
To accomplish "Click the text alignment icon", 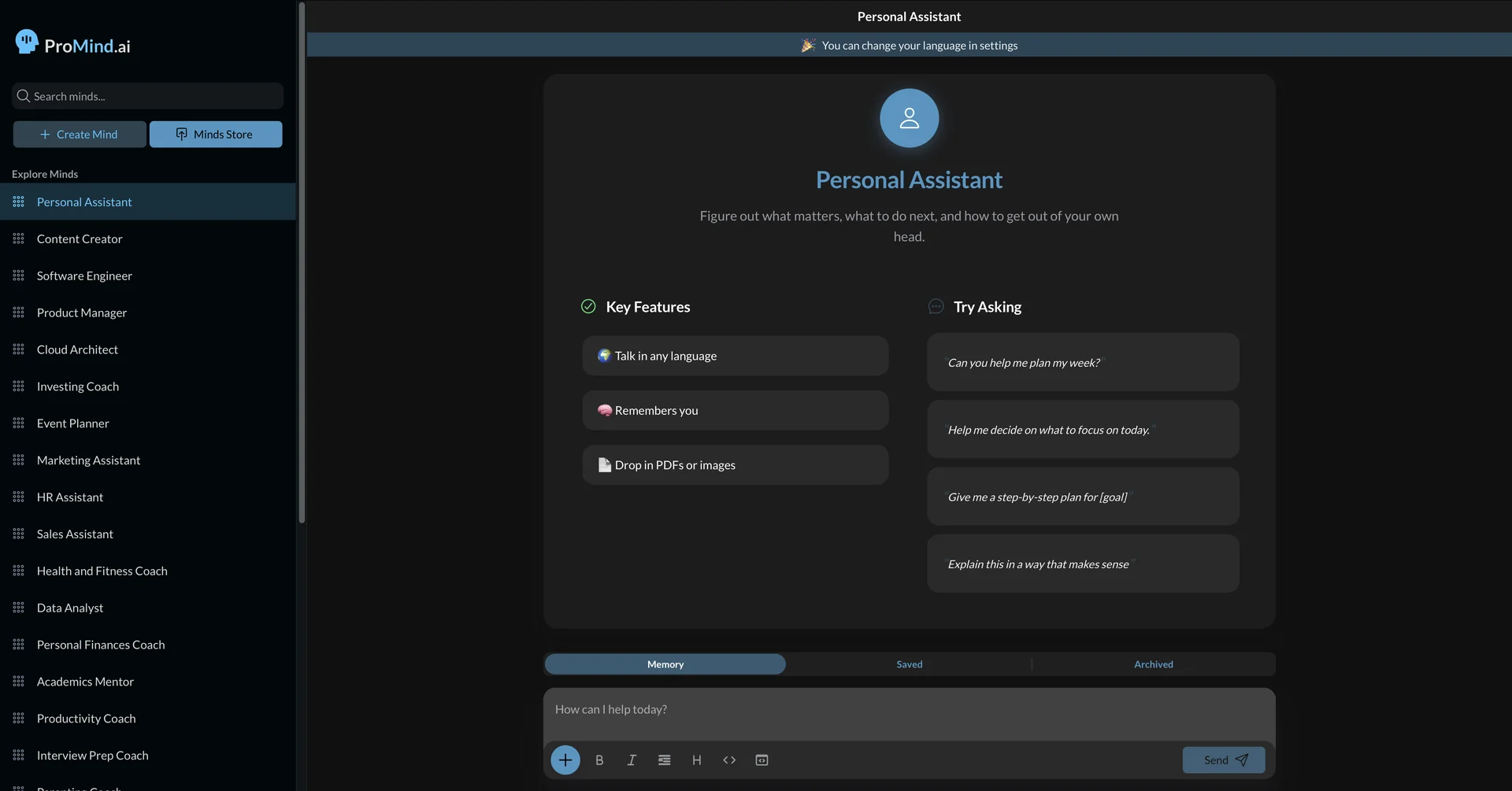I will (665, 760).
